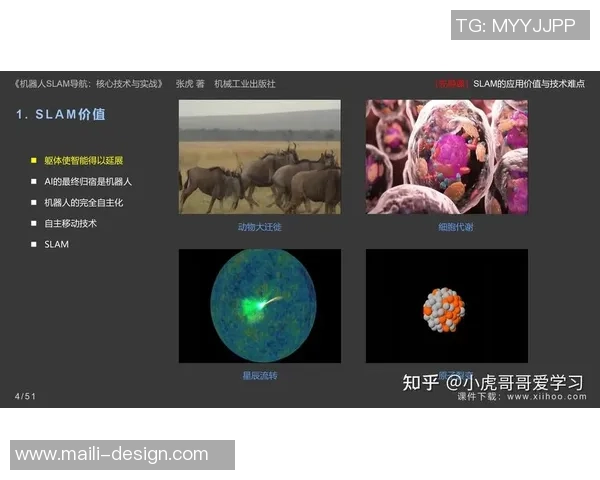
Task: Select the bullet 'AI的最终归宿是机器人'
Action: pyautogui.click(x=88, y=181)
